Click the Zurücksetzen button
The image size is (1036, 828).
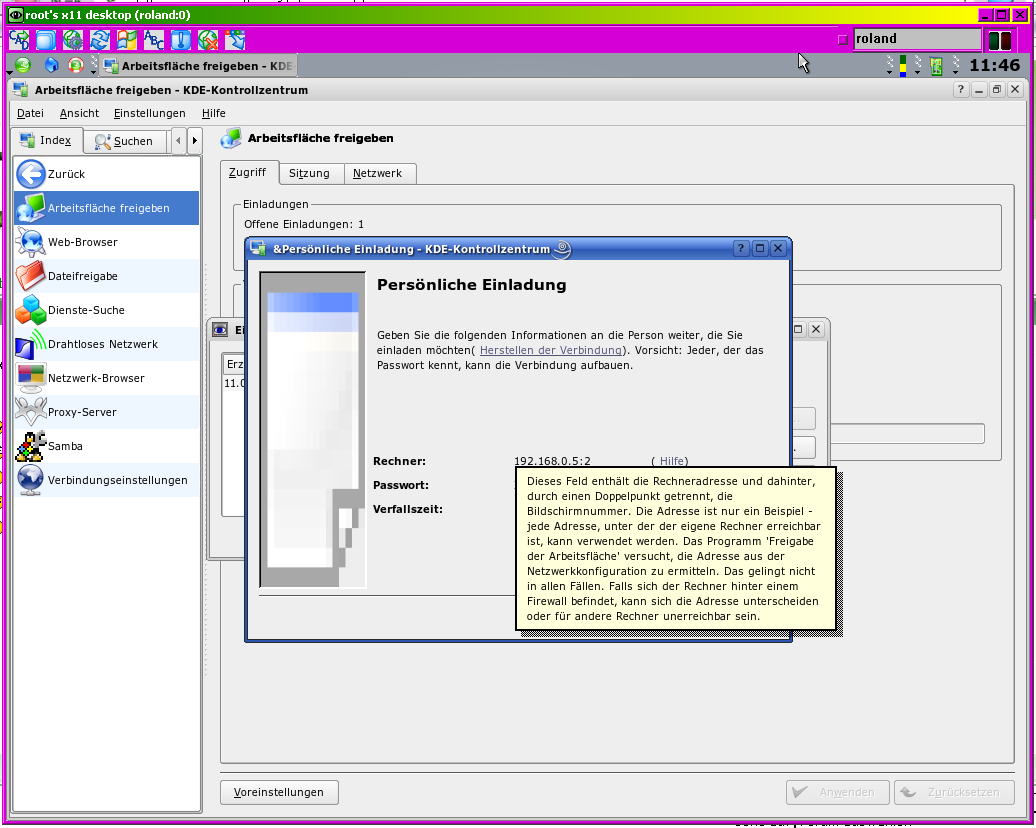(954, 792)
